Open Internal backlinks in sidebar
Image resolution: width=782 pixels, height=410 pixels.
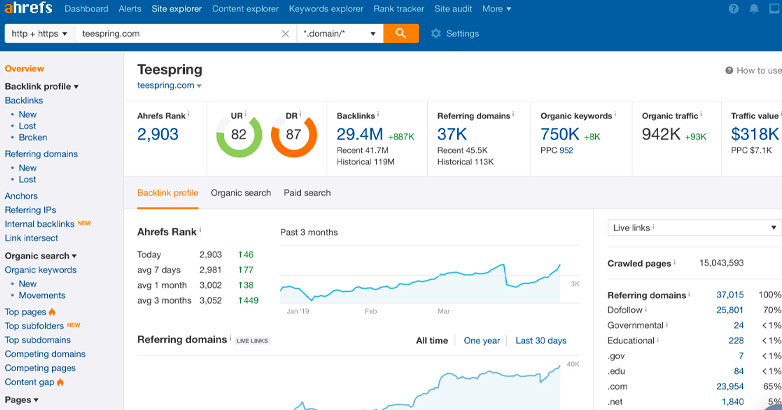pyautogui.click(x=39, y=224)
